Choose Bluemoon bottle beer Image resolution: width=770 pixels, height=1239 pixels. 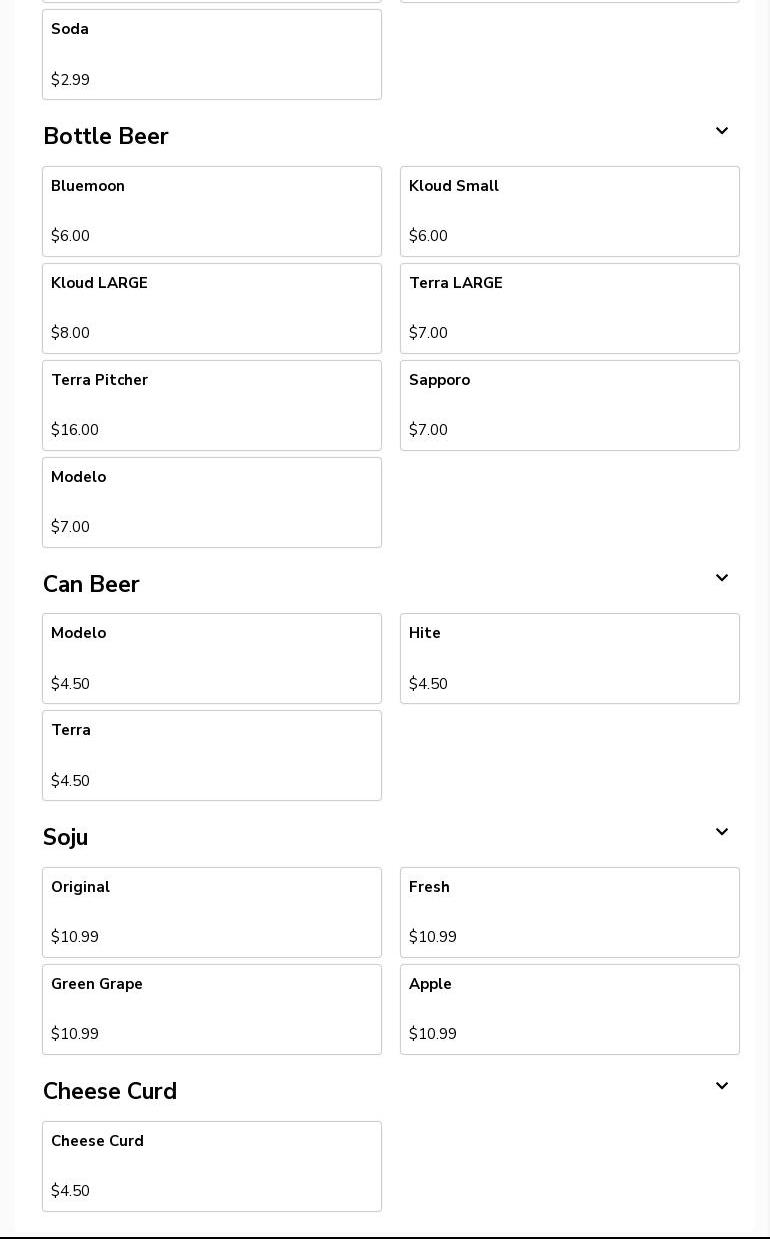pyautogui.click(x=211, y=211)
